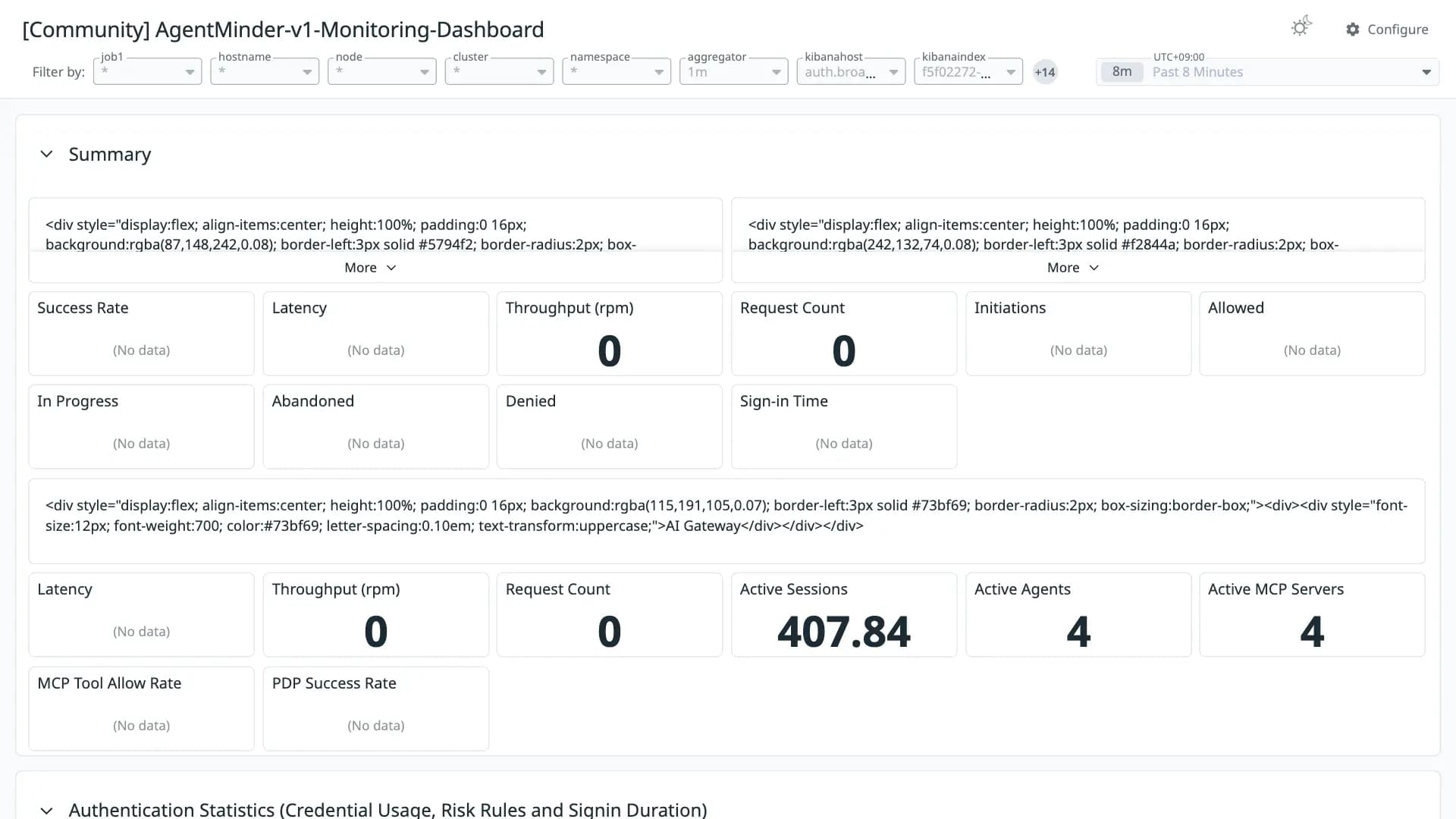Click the Active MCP Servers widget title

[1276, 589]
